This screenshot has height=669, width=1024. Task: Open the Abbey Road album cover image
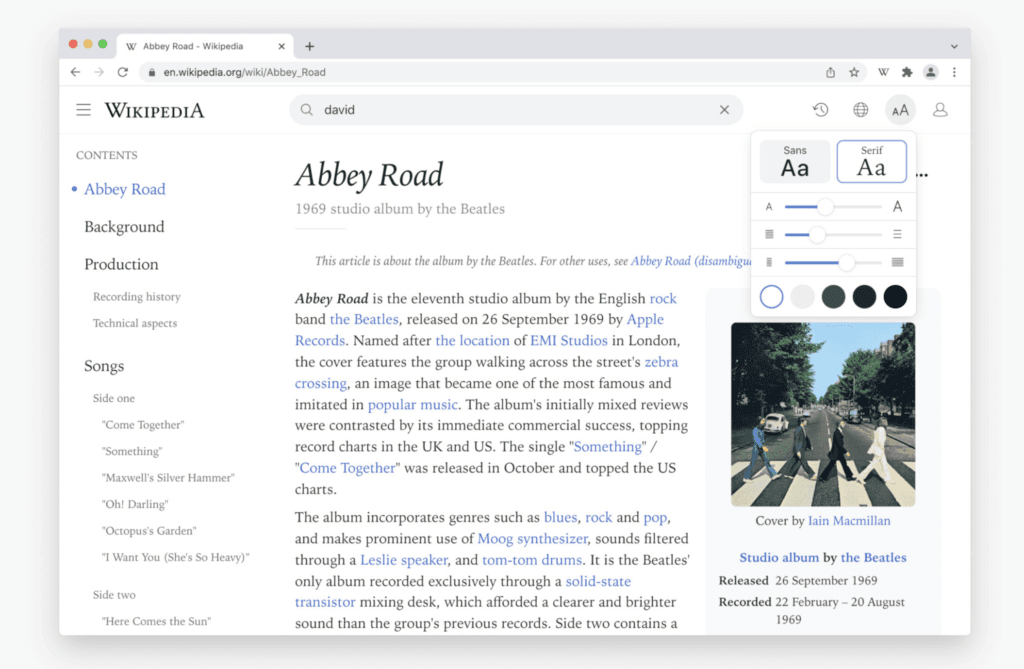point(823,414)
